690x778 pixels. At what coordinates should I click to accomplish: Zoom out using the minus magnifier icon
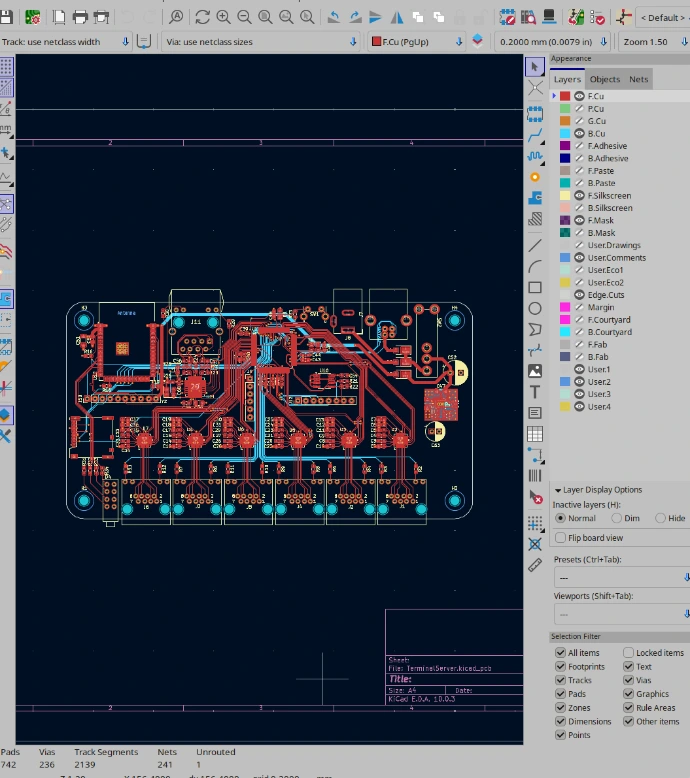coord(244,17)
